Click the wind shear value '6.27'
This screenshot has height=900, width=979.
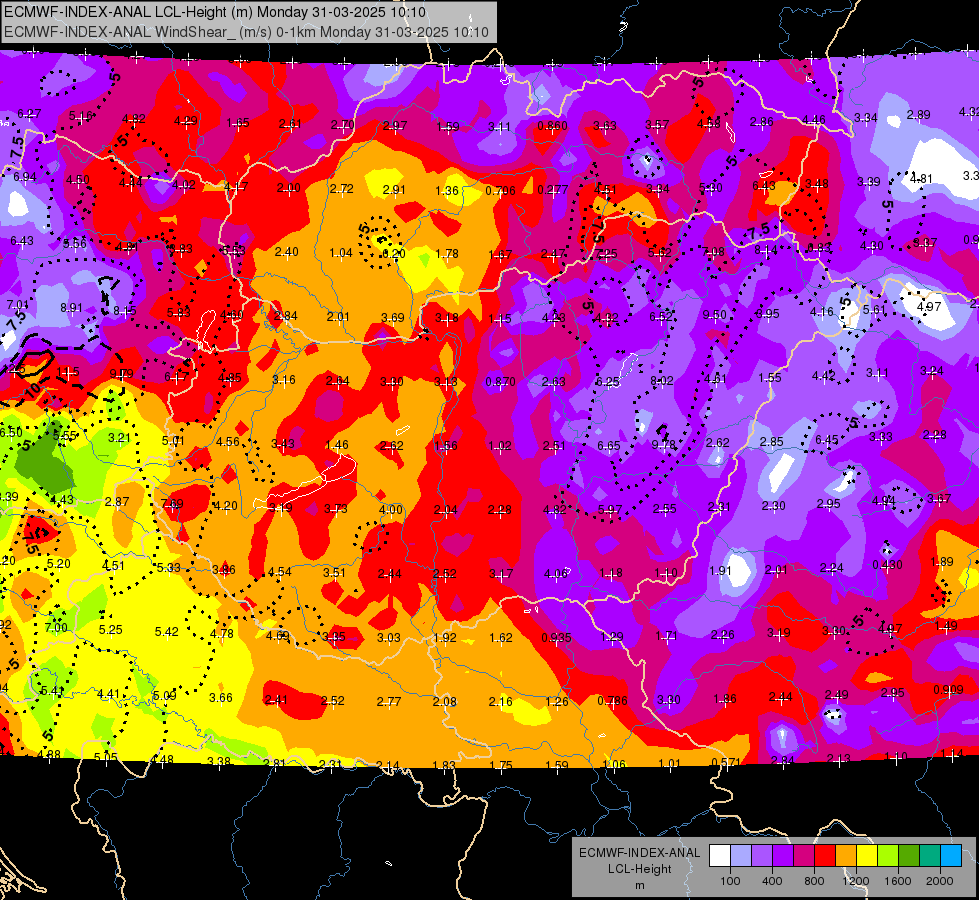pyautogui.click(x=29, y=114)
